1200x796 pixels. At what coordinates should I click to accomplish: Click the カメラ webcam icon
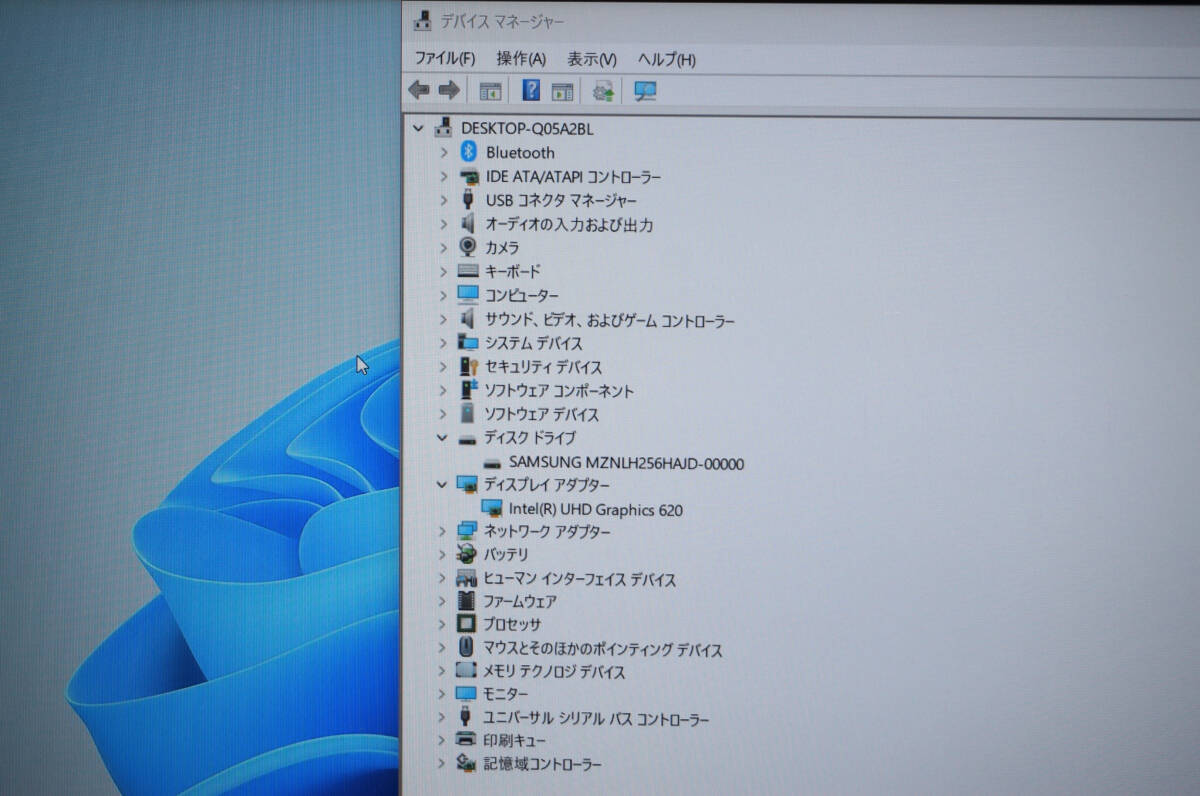pos(467,247)
